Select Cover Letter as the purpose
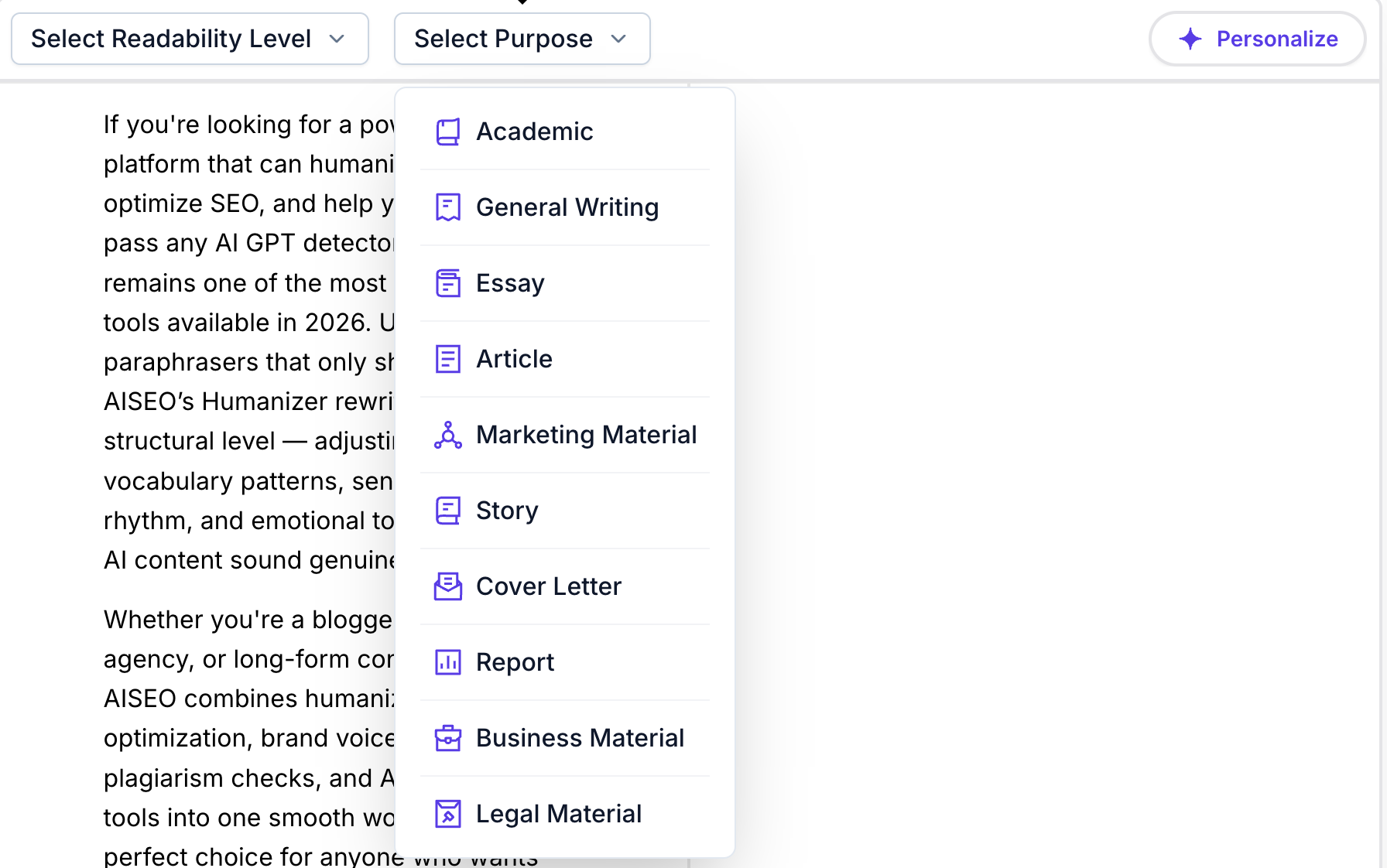Image resolution: width=1387 pixels, height=868 pixels. pos(565,586)
